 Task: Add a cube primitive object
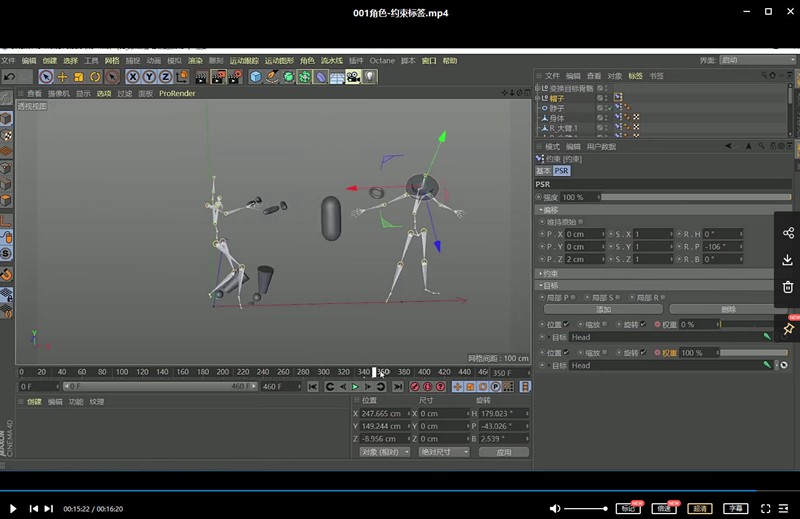[256, 77]
